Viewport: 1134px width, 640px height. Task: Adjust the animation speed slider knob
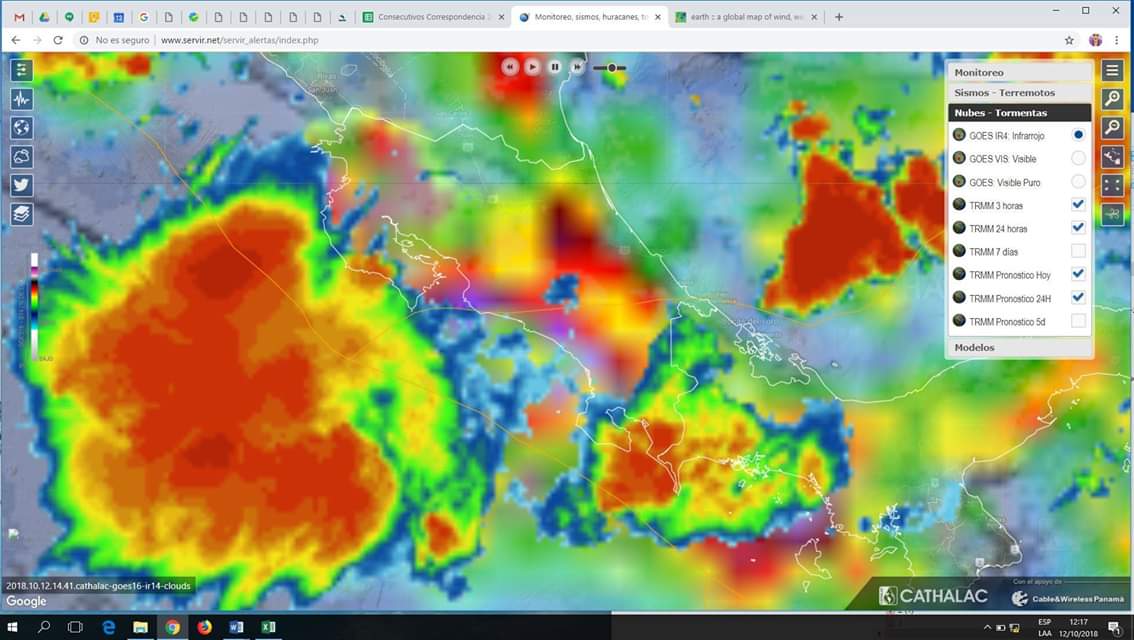click(x=612, y=67)
